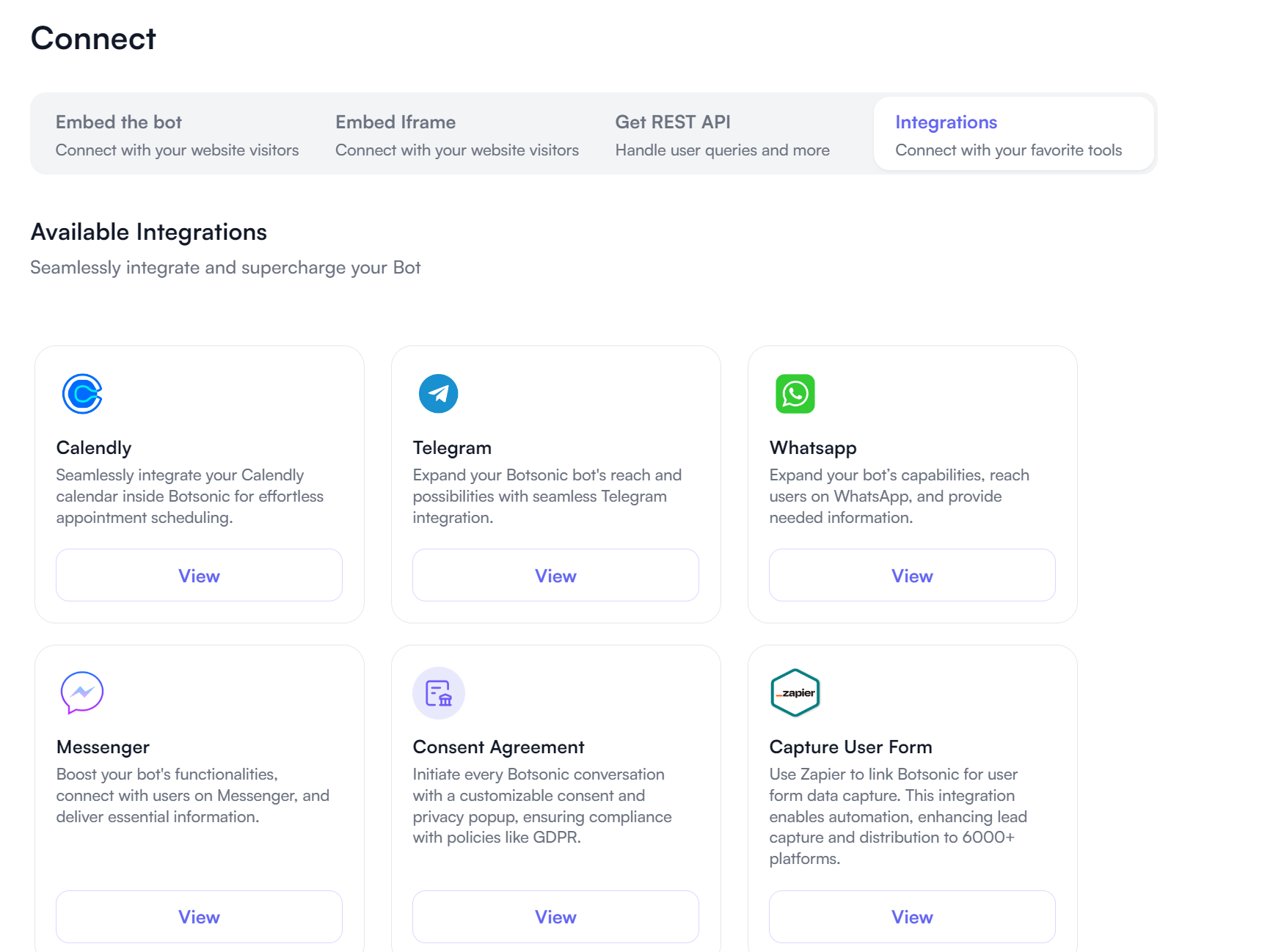Click the Consent Agreement heading

[x=498, y=747]
